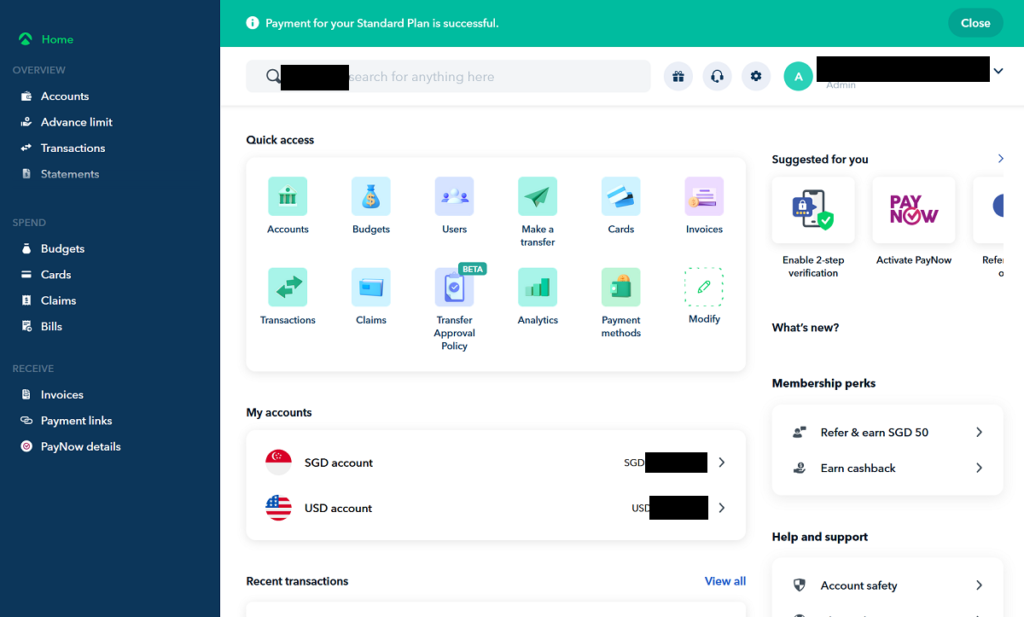This screenshot has width=1024, height=617.
Task: Click the Modify pencil icon
Action: point(704,287)
